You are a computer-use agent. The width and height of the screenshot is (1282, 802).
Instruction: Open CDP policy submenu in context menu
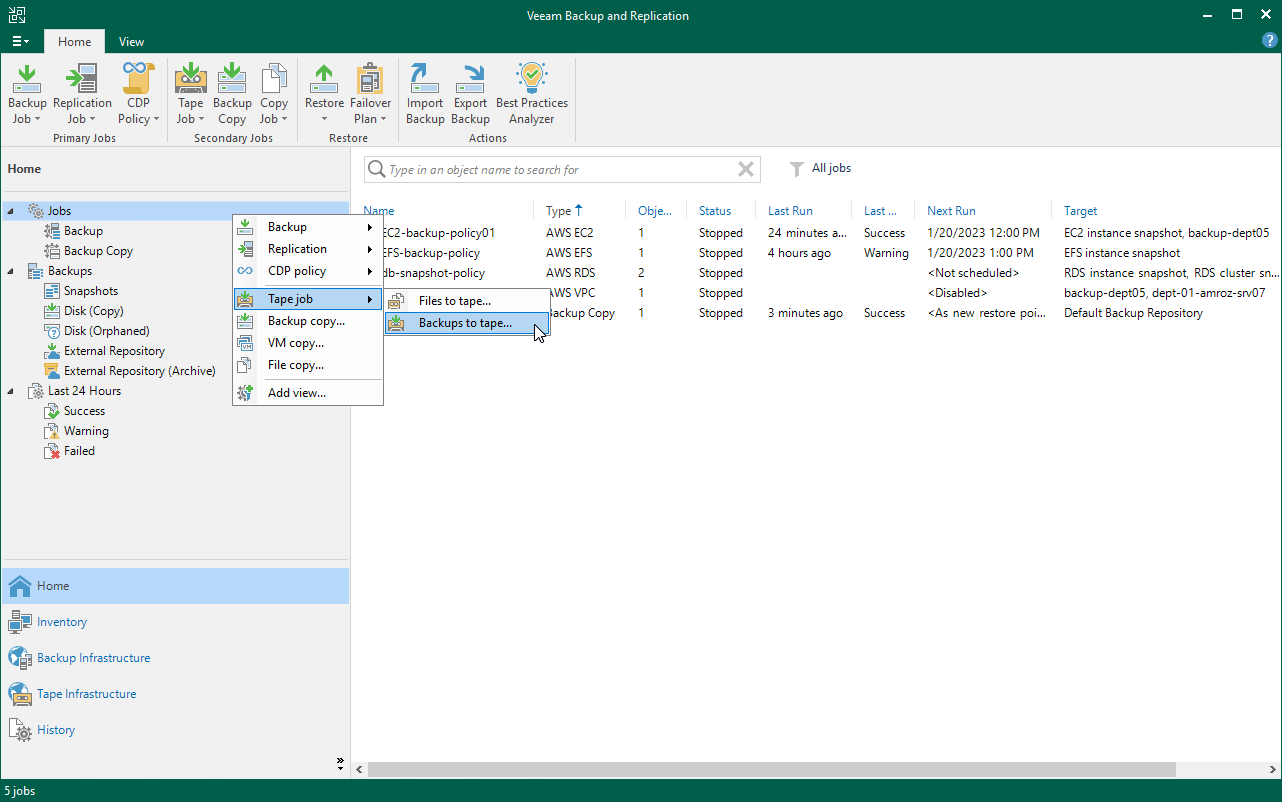click(x=308, y=271)
